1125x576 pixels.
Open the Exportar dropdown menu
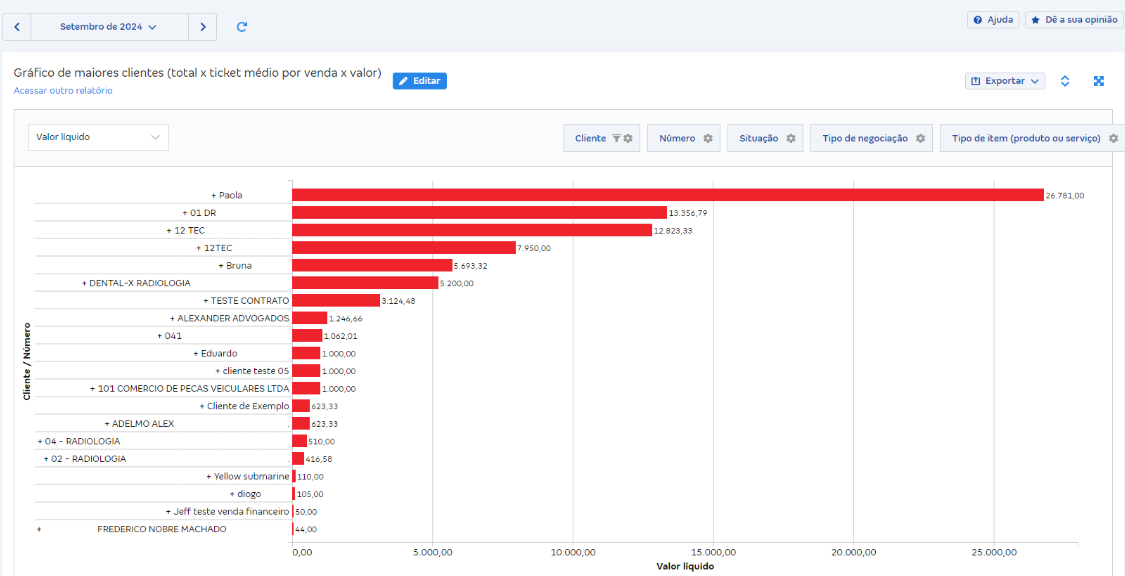click(x=1004, y=81)
